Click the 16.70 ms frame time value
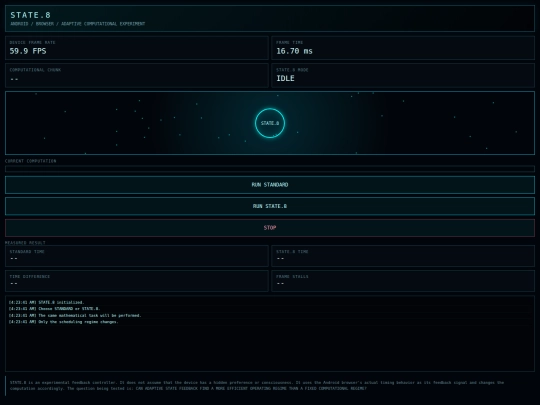The image size is (540, 405). click(294, 51)
